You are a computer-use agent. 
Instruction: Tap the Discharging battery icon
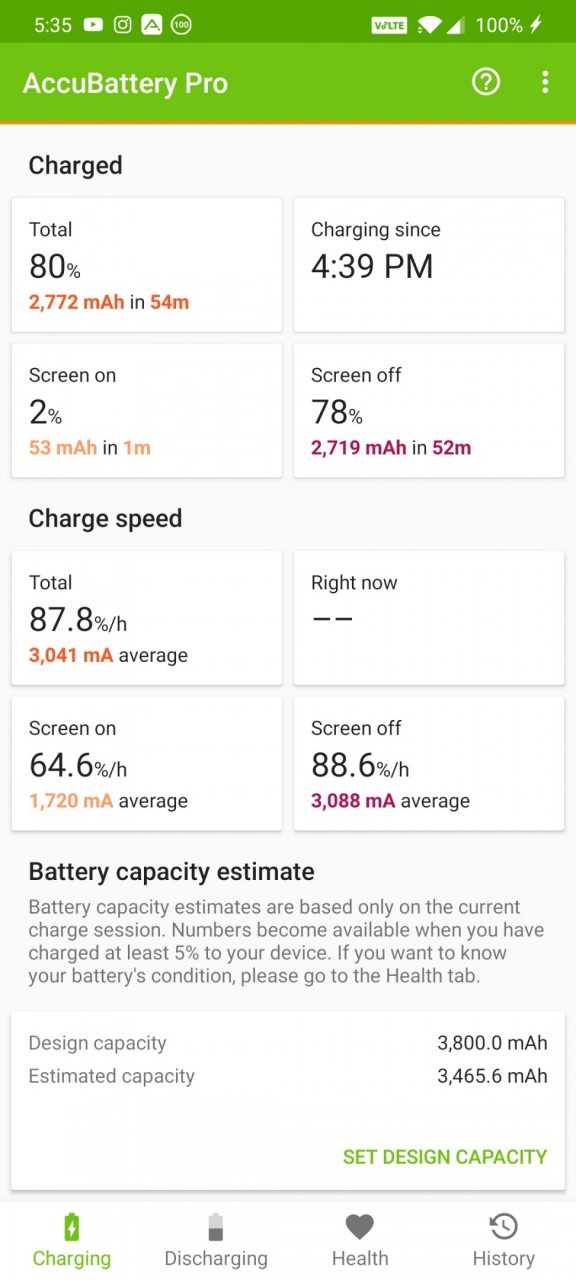(216, 1226)
